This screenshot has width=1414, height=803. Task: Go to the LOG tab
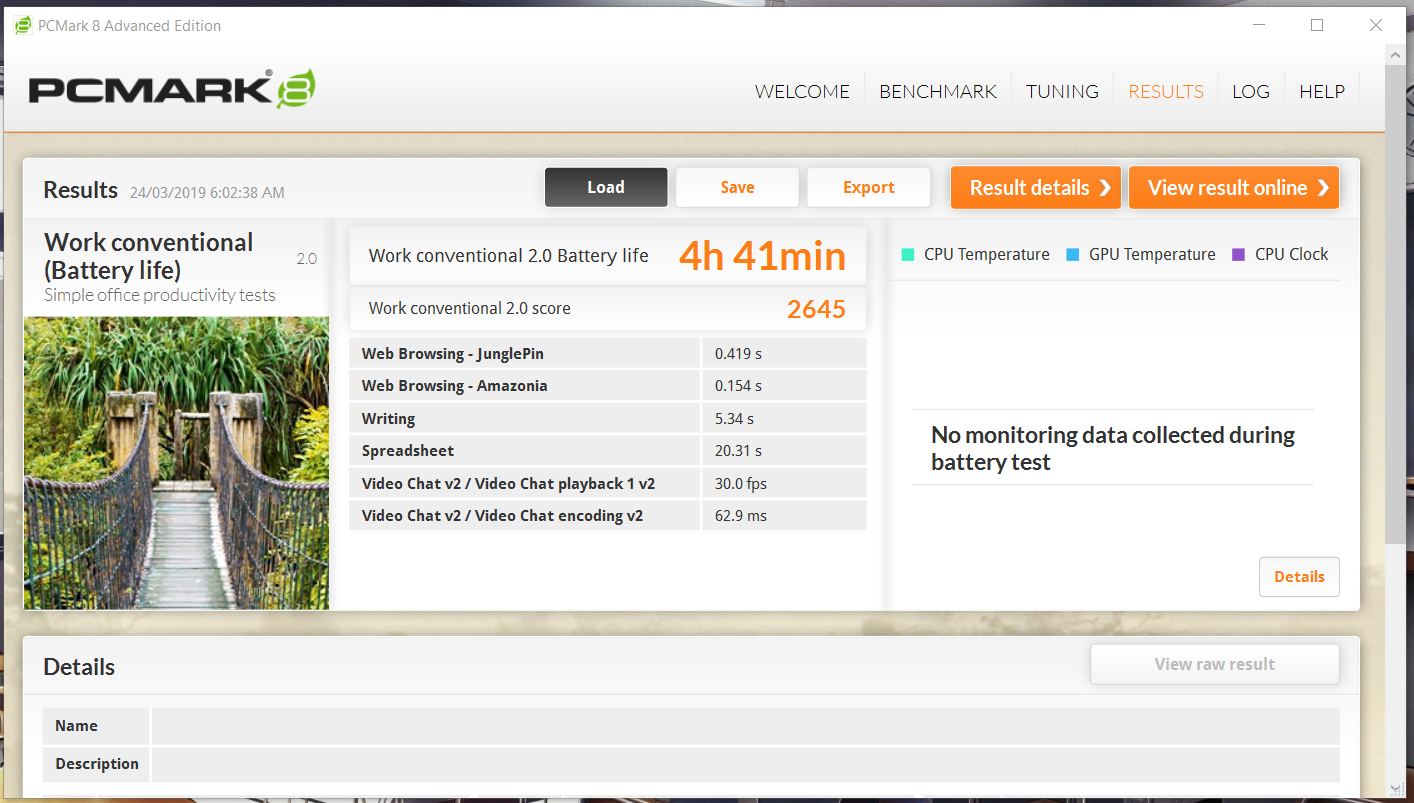(x=1251, y=91)
